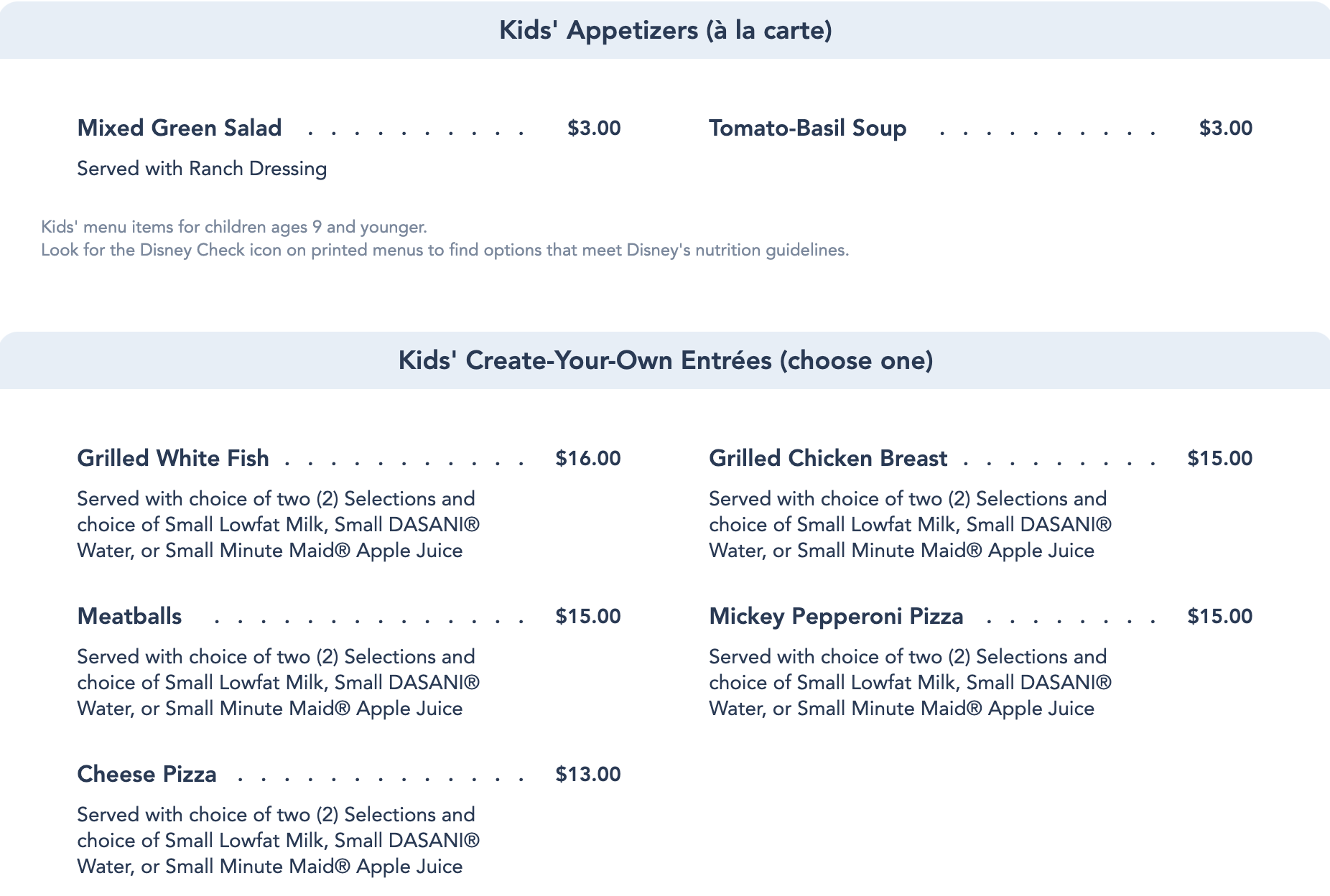Click the $13.00 Cheese Pizza price

[x=587, y=775]
